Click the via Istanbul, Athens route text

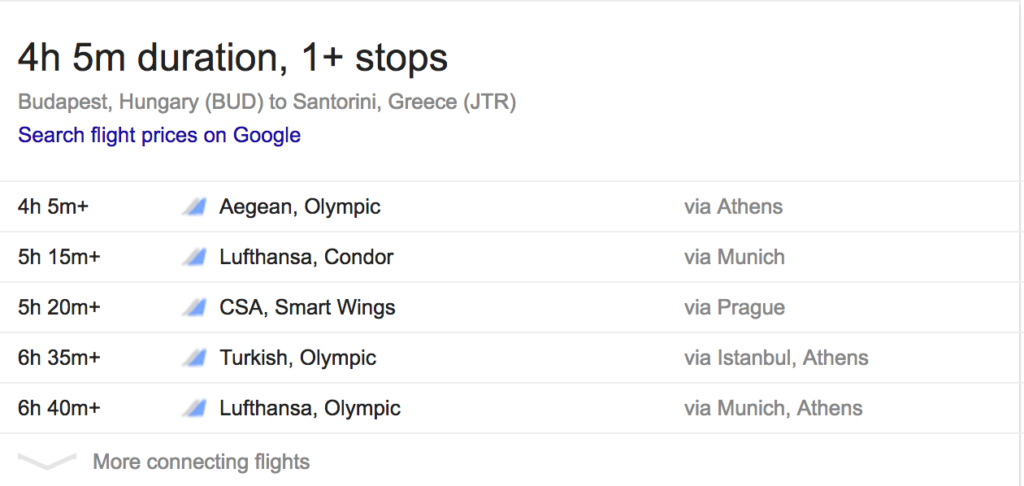click(x=776, y=358)
